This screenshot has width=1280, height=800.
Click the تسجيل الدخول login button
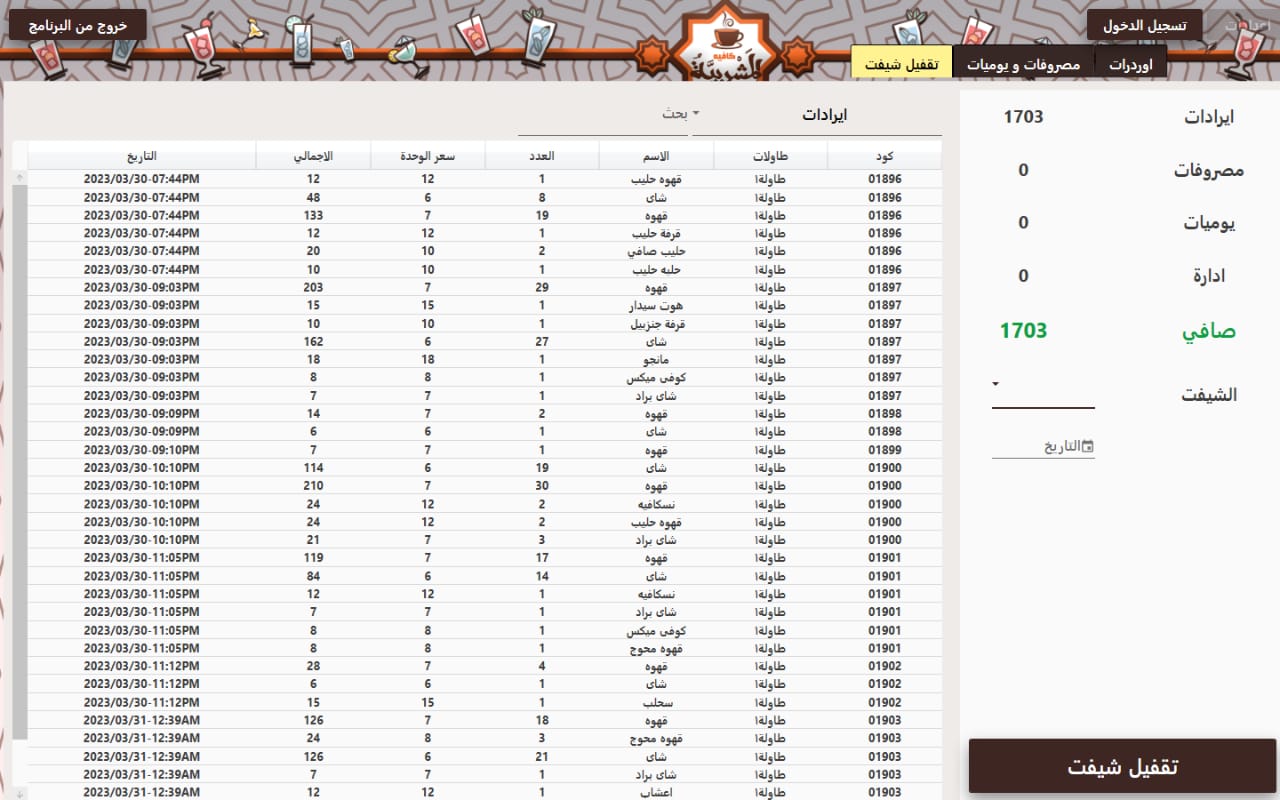pyautogui.click(x=1144, y=24)
